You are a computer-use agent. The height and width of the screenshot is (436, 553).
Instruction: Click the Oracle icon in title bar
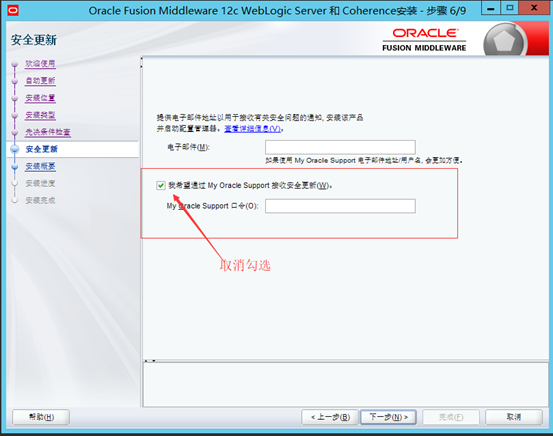[13, 10]
